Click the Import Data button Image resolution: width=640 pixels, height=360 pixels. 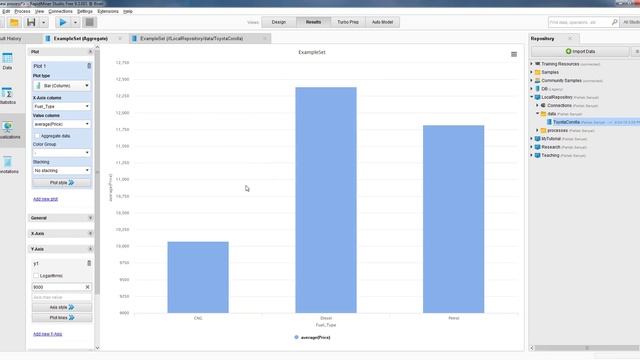tap(580, 51)
